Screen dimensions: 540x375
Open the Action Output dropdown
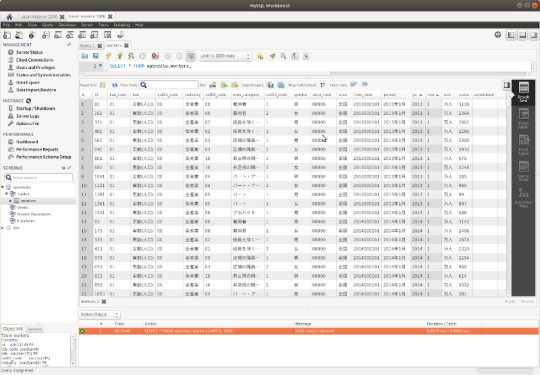(100, 314)
